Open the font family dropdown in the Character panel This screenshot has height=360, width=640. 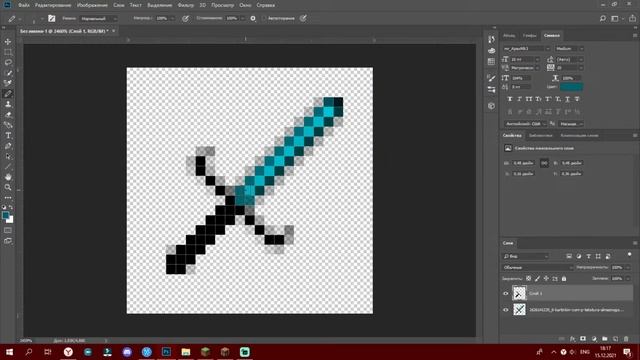[527, 49]
